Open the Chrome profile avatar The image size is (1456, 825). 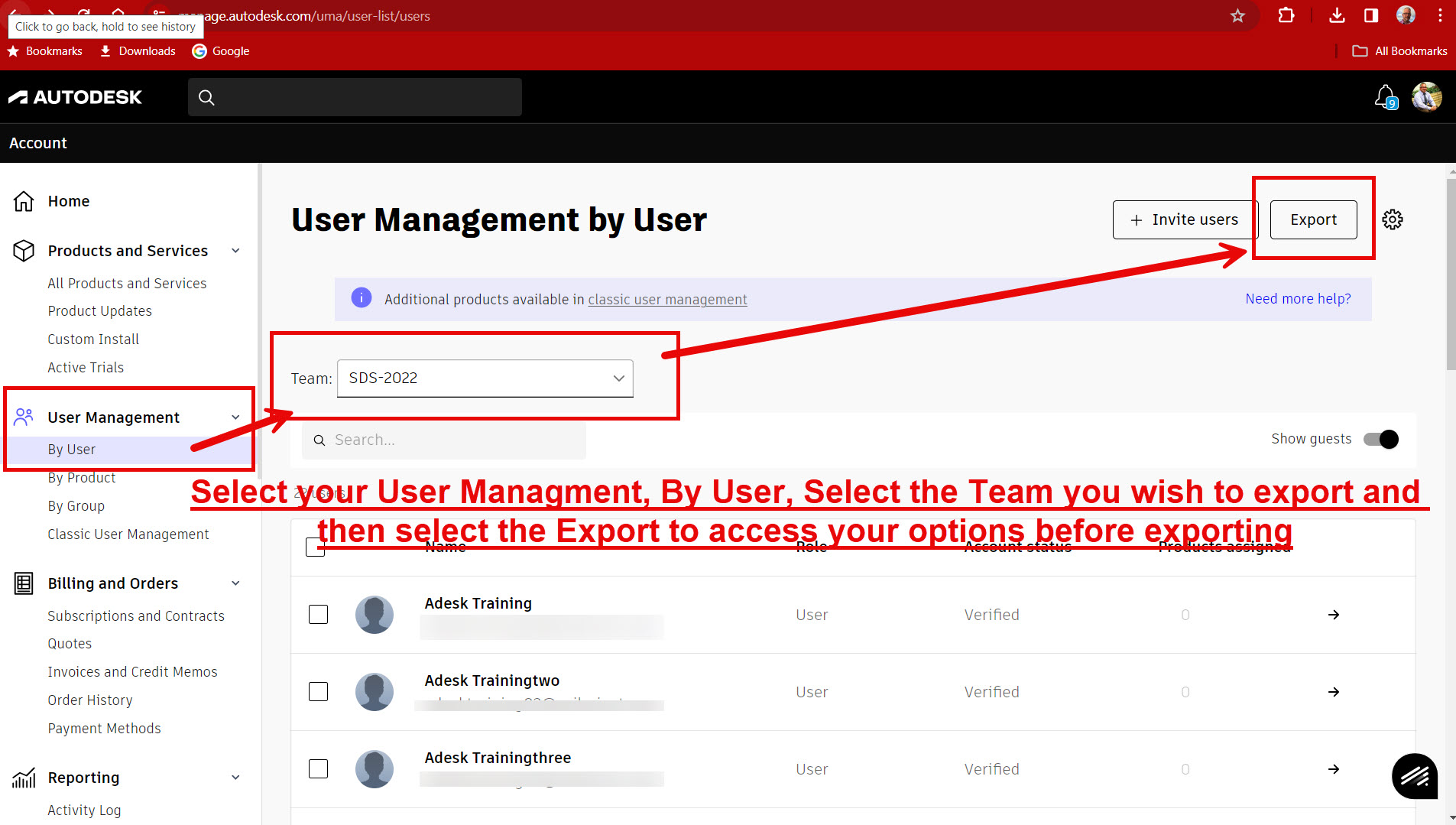1406,15
